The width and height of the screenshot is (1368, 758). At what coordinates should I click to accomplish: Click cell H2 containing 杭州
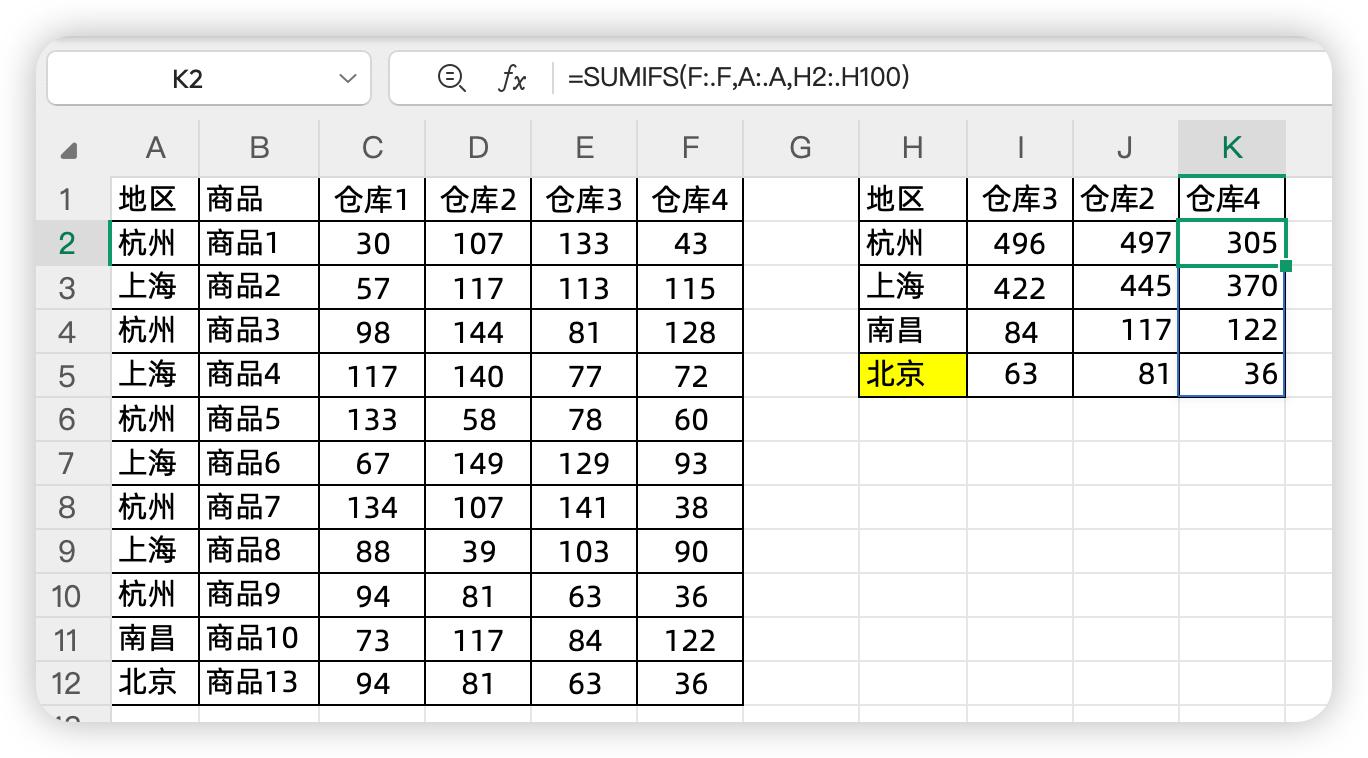click(x=912, y=243)
